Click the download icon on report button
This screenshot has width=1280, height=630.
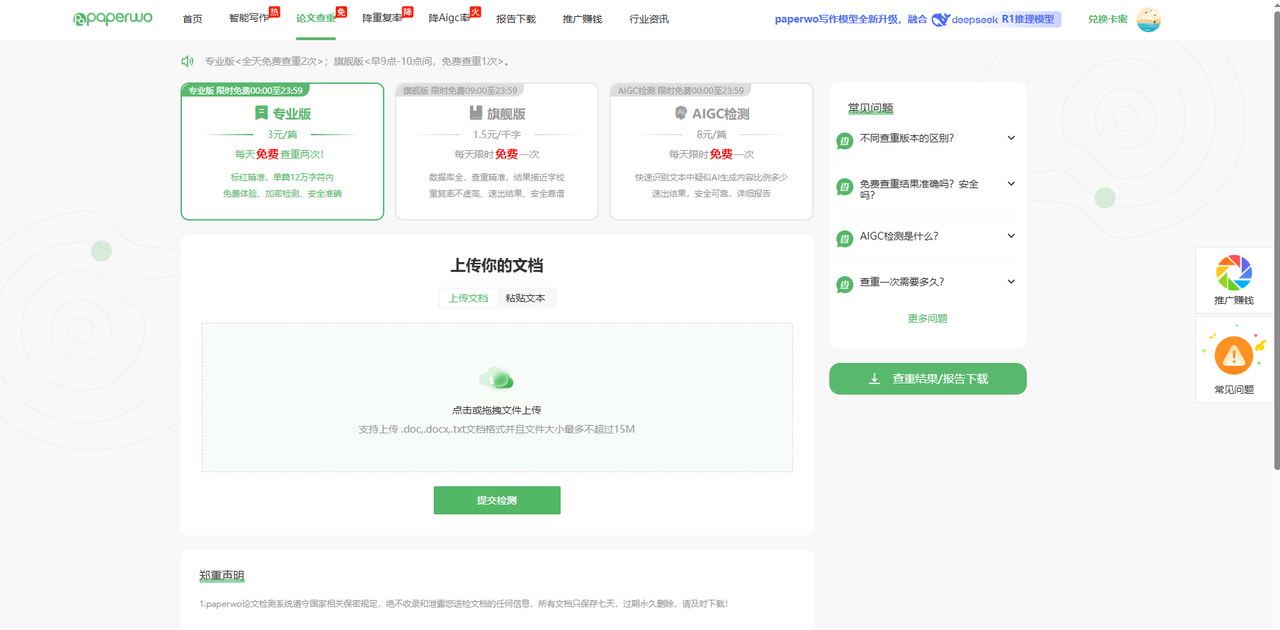[874, 379]
